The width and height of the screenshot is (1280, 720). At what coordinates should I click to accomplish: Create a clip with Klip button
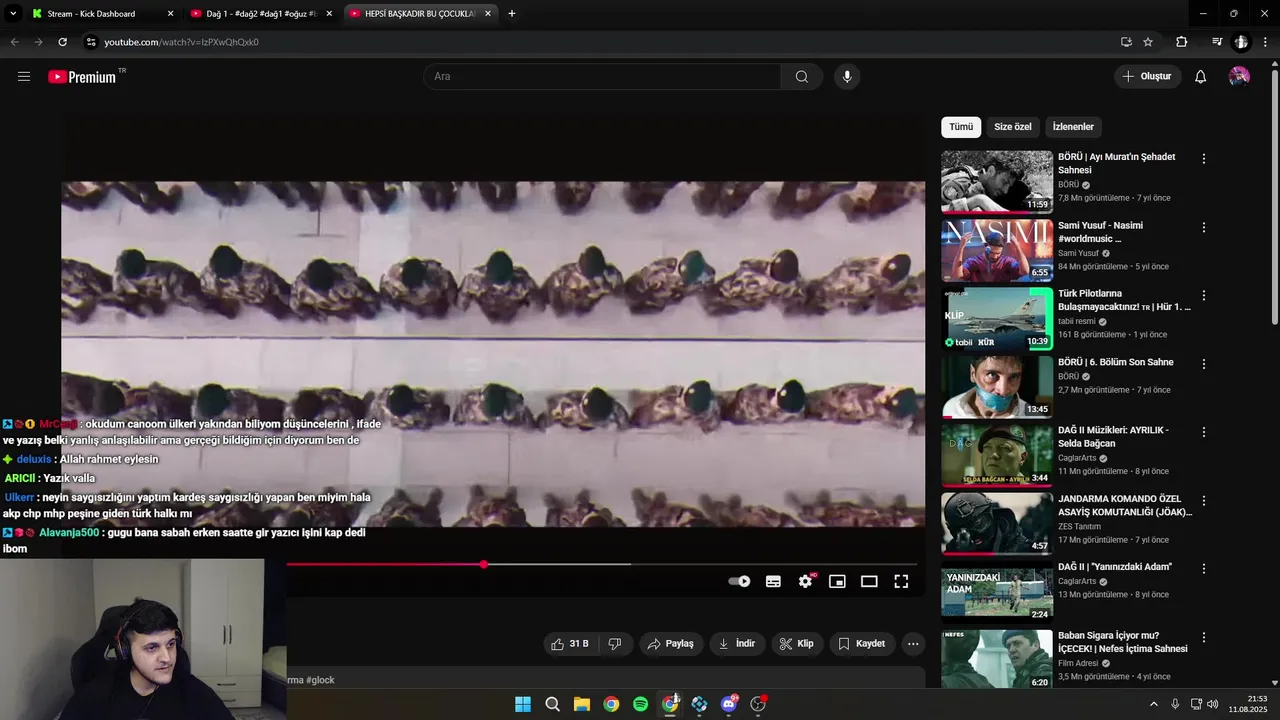pos(797,644)
